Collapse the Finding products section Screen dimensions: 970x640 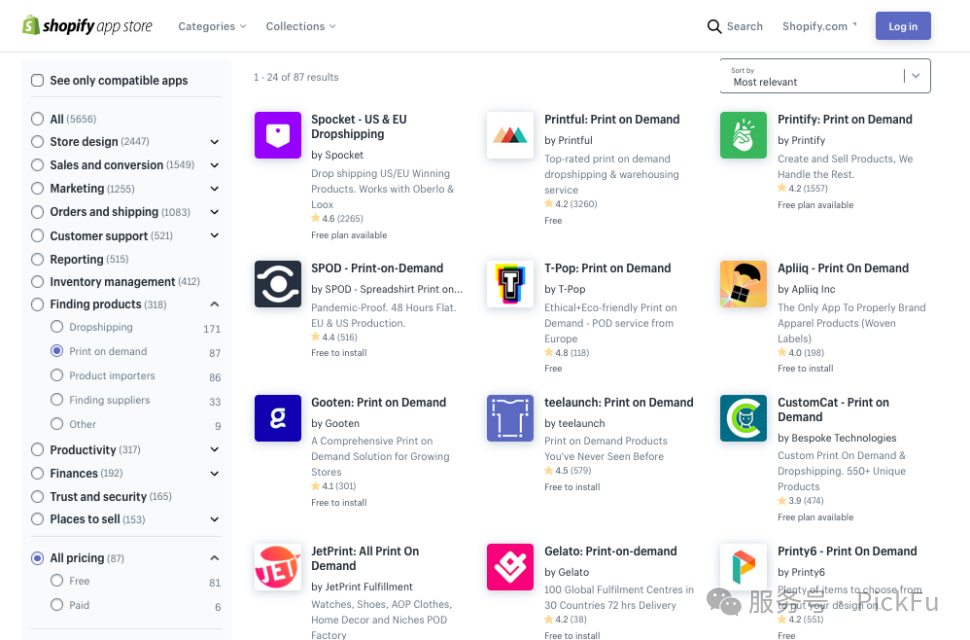click(x=215, y=304)
